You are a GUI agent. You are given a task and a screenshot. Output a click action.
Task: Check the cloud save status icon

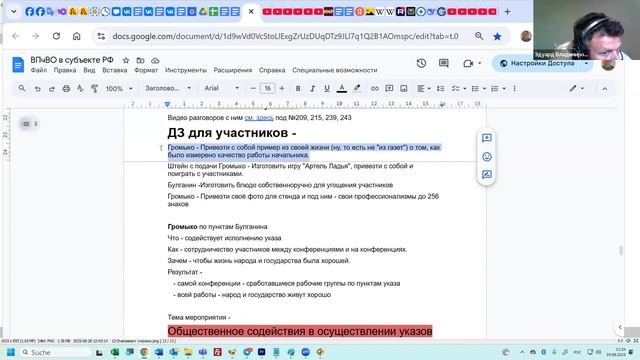[155, 60]
